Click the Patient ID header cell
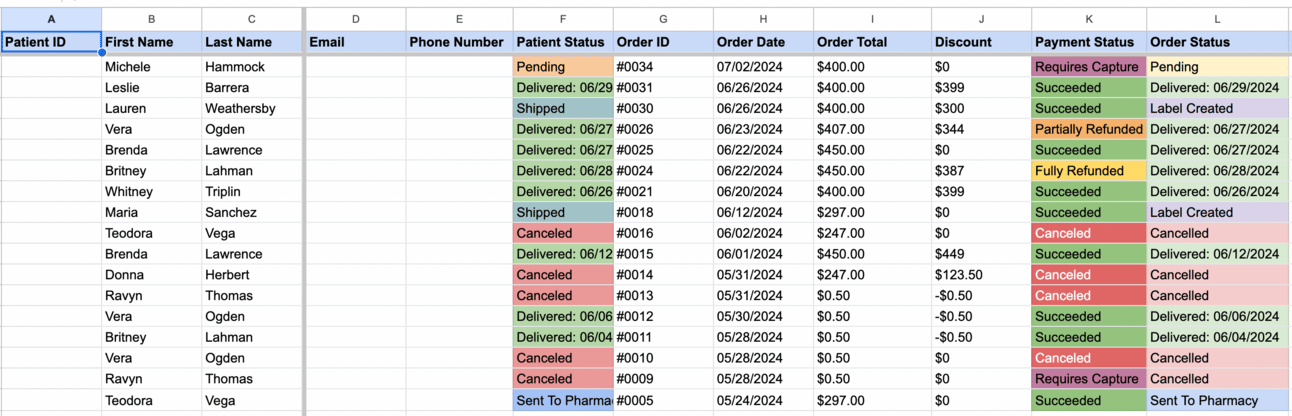 click(51, 42)
